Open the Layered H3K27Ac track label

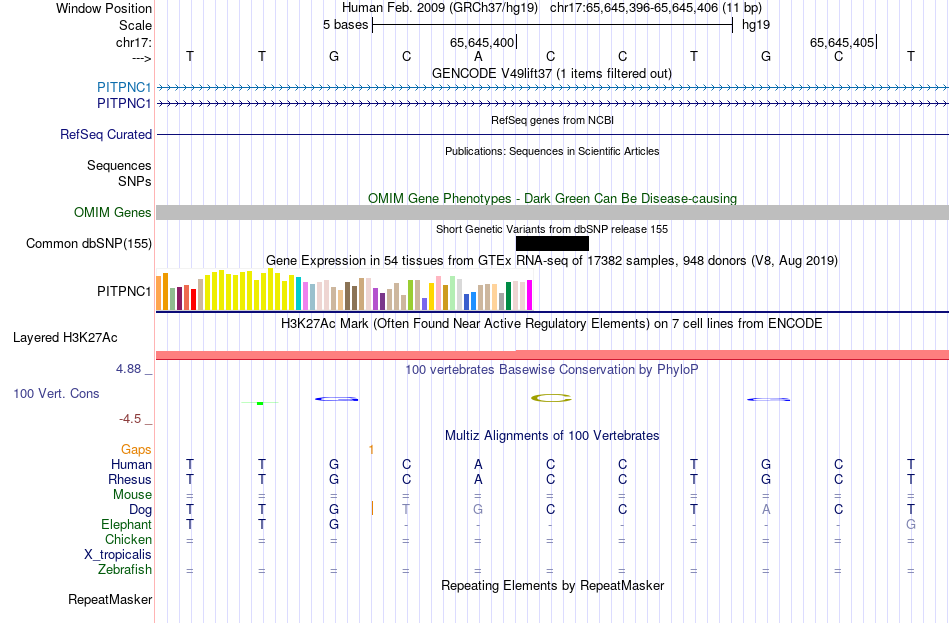click(65, 338)
